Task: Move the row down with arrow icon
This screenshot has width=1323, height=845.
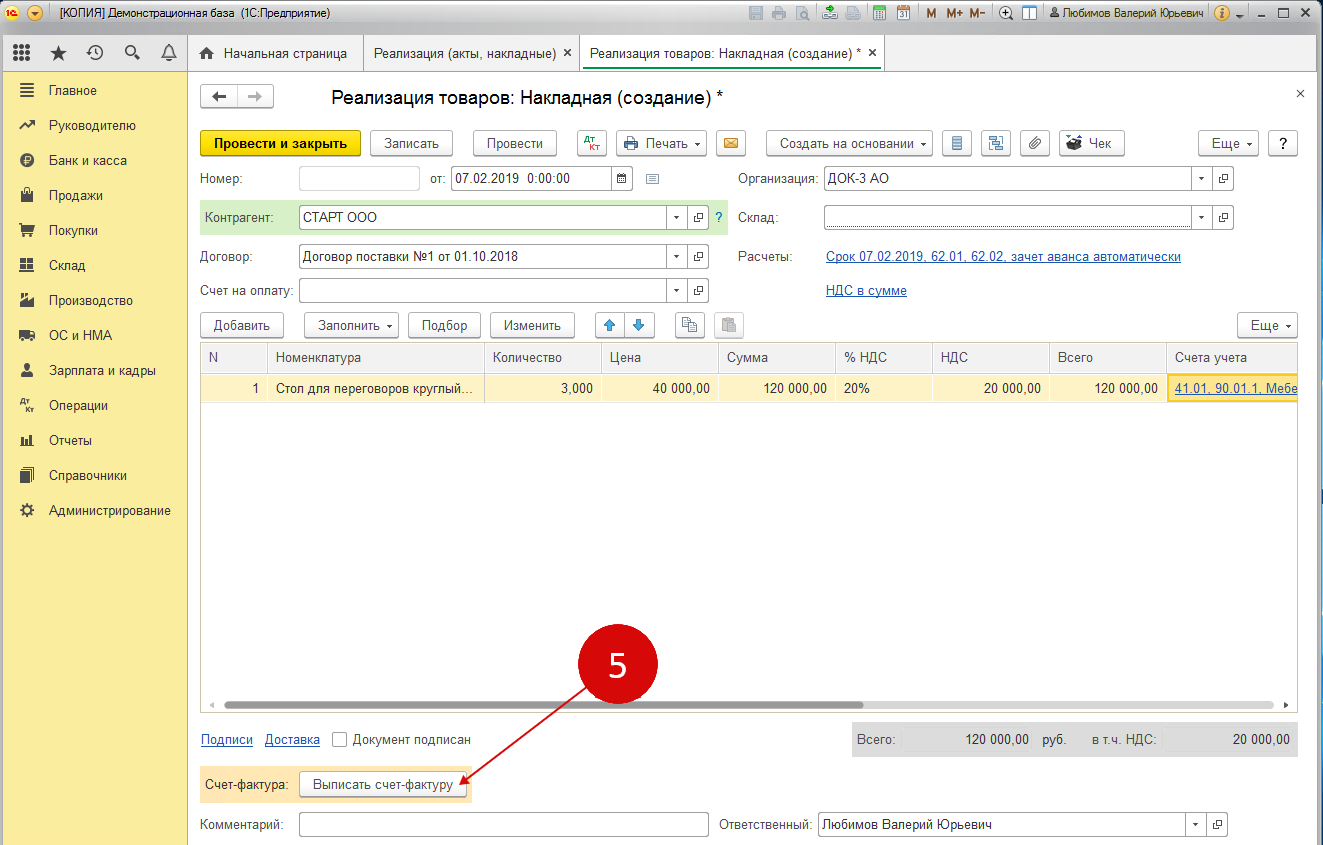Action: (x=640, y=325)
